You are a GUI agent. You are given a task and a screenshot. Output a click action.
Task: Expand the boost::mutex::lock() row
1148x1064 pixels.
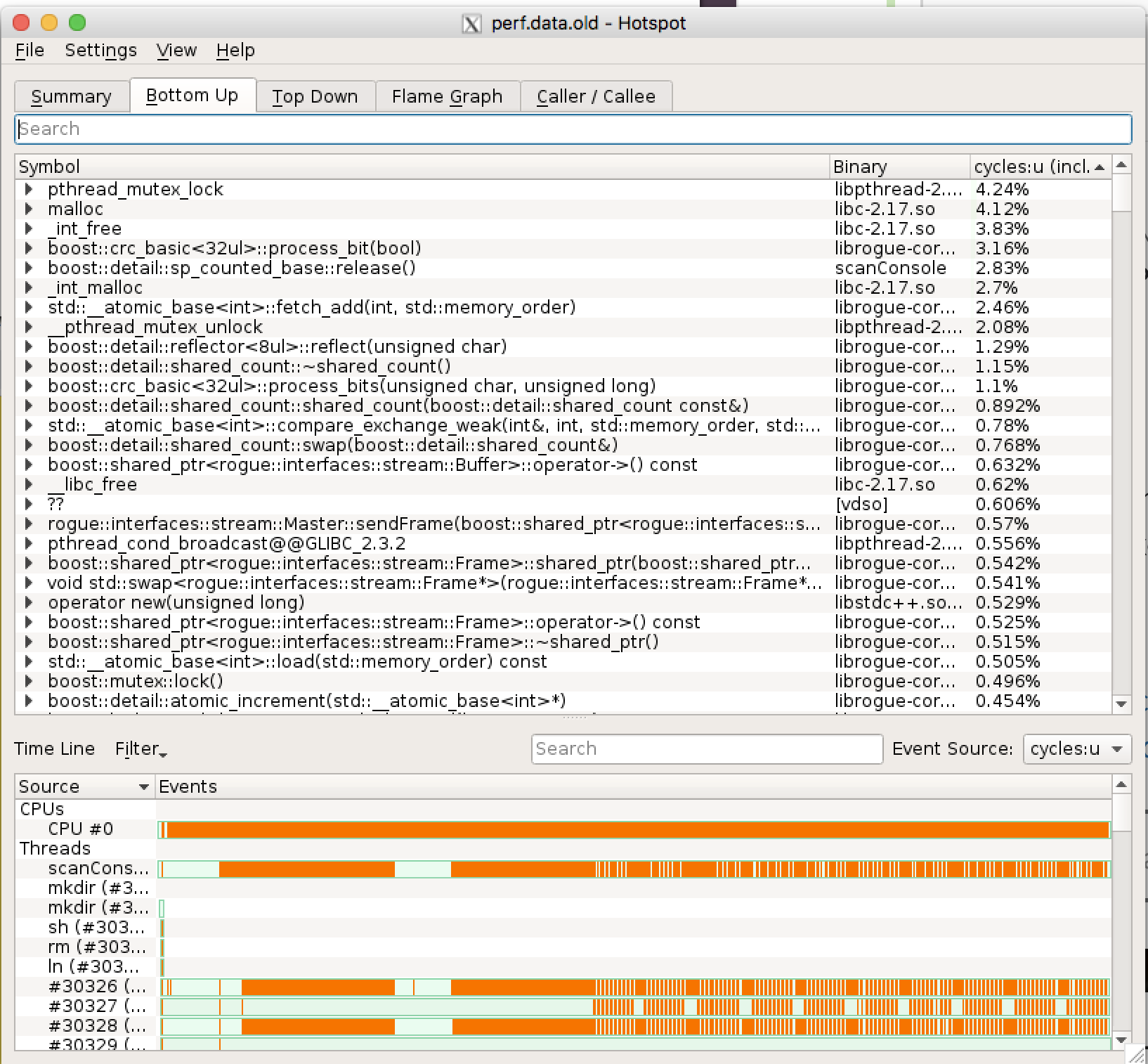pyautogui.click(x=29, y=681)
